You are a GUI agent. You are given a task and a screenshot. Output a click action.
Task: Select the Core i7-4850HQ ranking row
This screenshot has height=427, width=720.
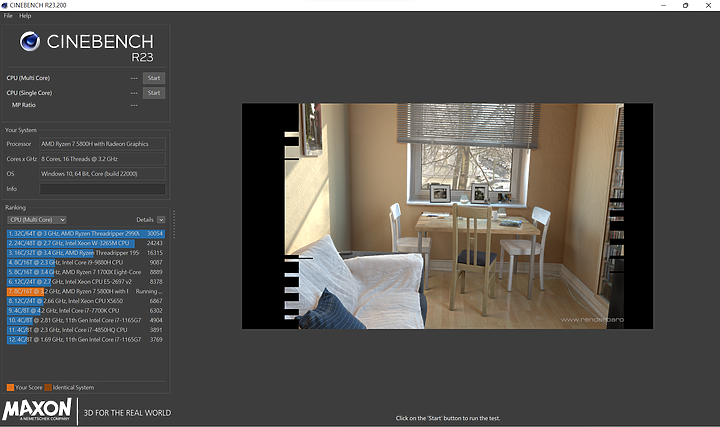coord(85,330)
